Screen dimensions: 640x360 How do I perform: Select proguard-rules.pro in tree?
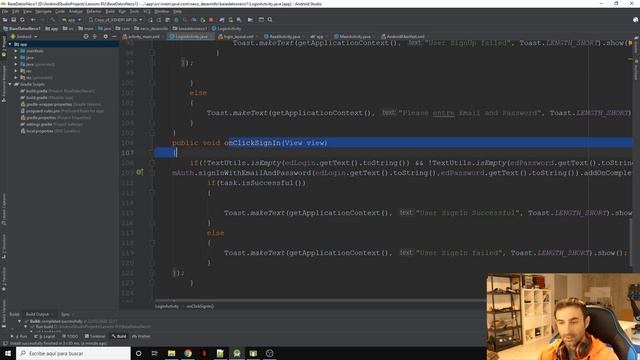coord(62,111)
